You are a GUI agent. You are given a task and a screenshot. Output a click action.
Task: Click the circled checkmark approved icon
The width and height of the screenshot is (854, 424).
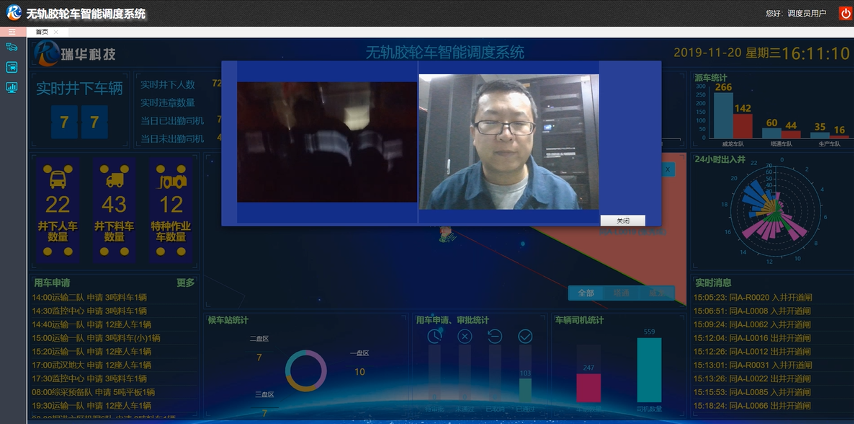point(525,336)
